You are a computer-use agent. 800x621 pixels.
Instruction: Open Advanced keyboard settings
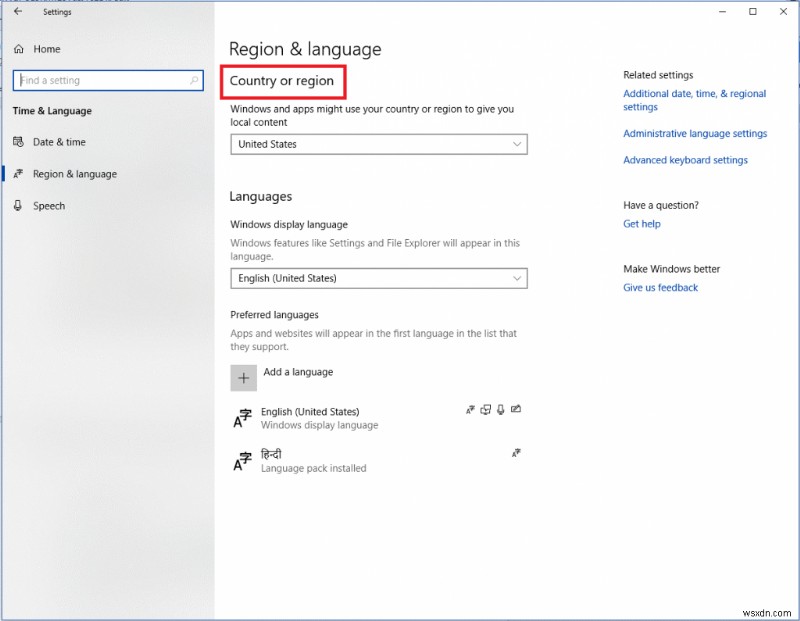685,159
